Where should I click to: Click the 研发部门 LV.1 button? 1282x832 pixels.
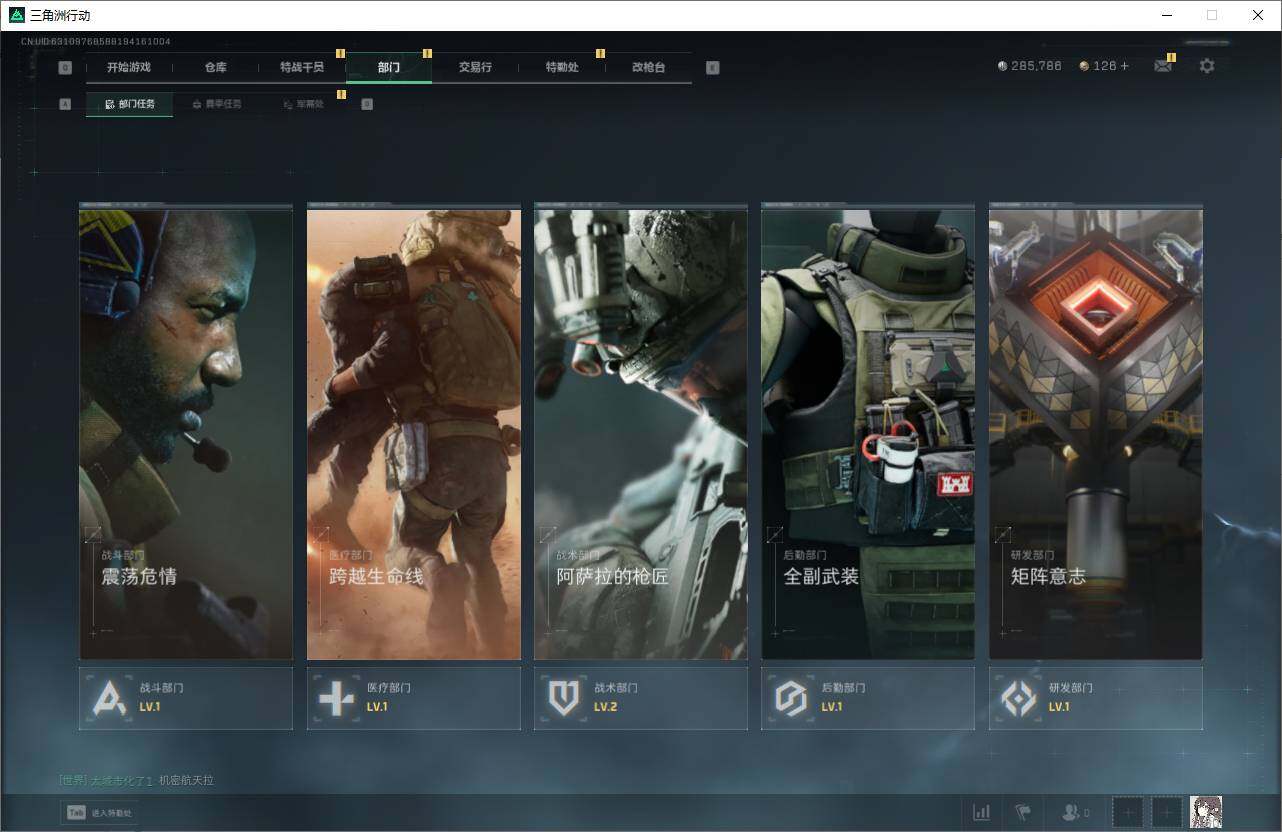1095,698
